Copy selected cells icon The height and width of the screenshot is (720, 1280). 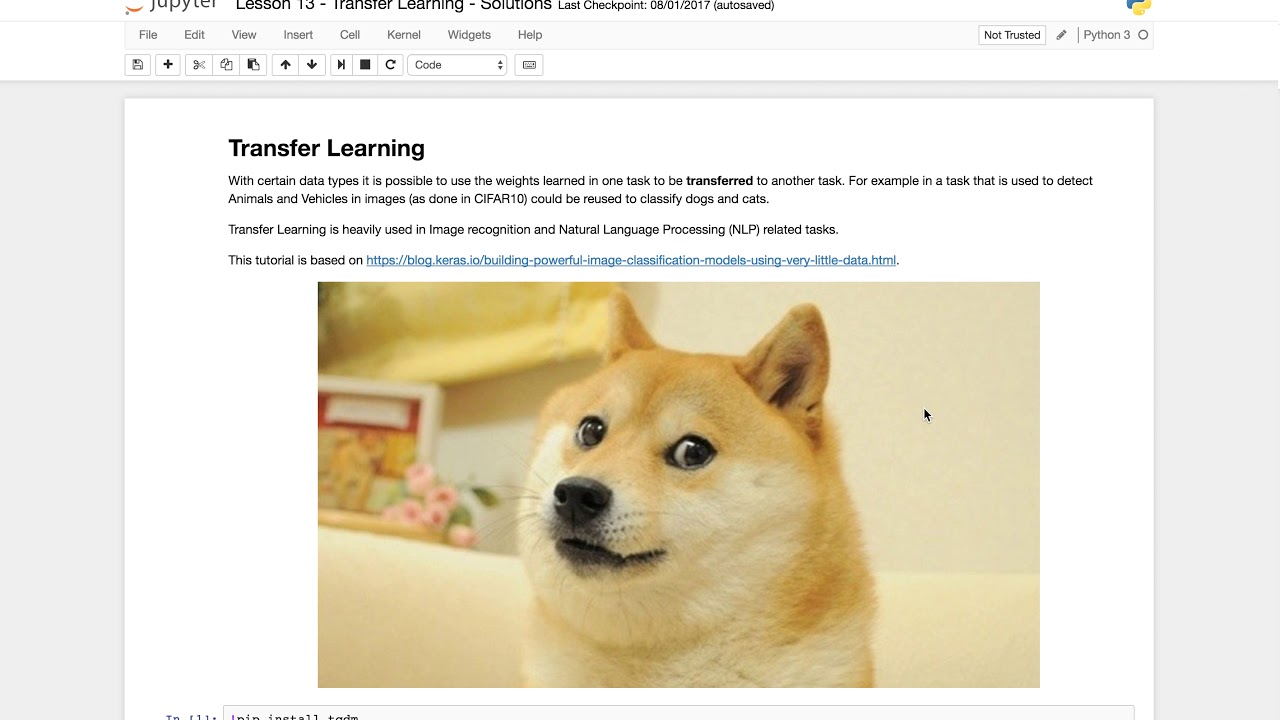[226, 65]
